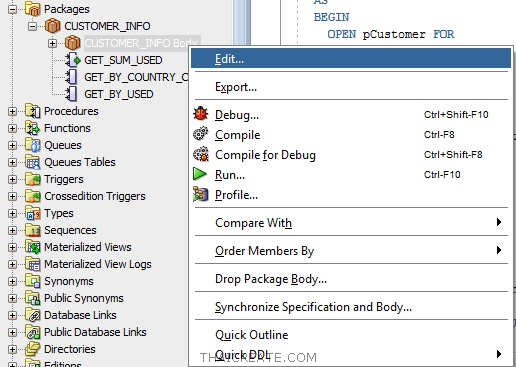
Task: Expand the Materialized Views tree node
Action: [12, 247]
